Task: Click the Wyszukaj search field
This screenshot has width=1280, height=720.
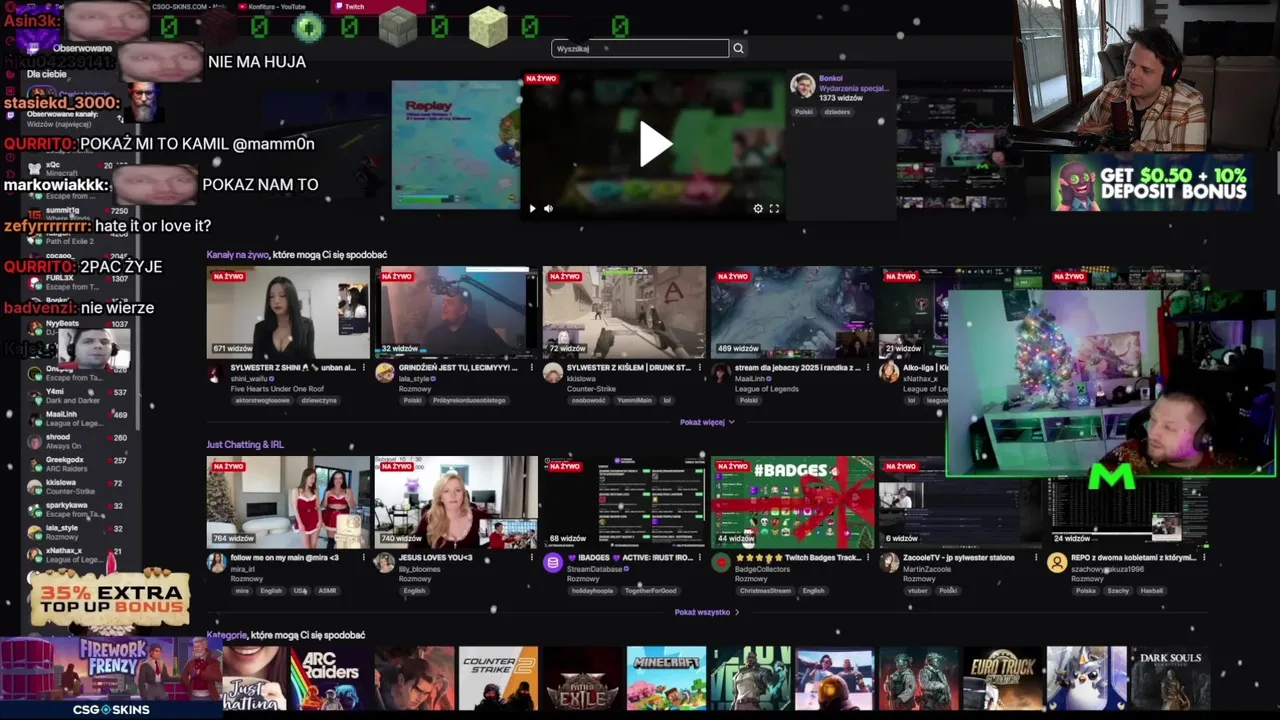Action: [x=640, y=48]
